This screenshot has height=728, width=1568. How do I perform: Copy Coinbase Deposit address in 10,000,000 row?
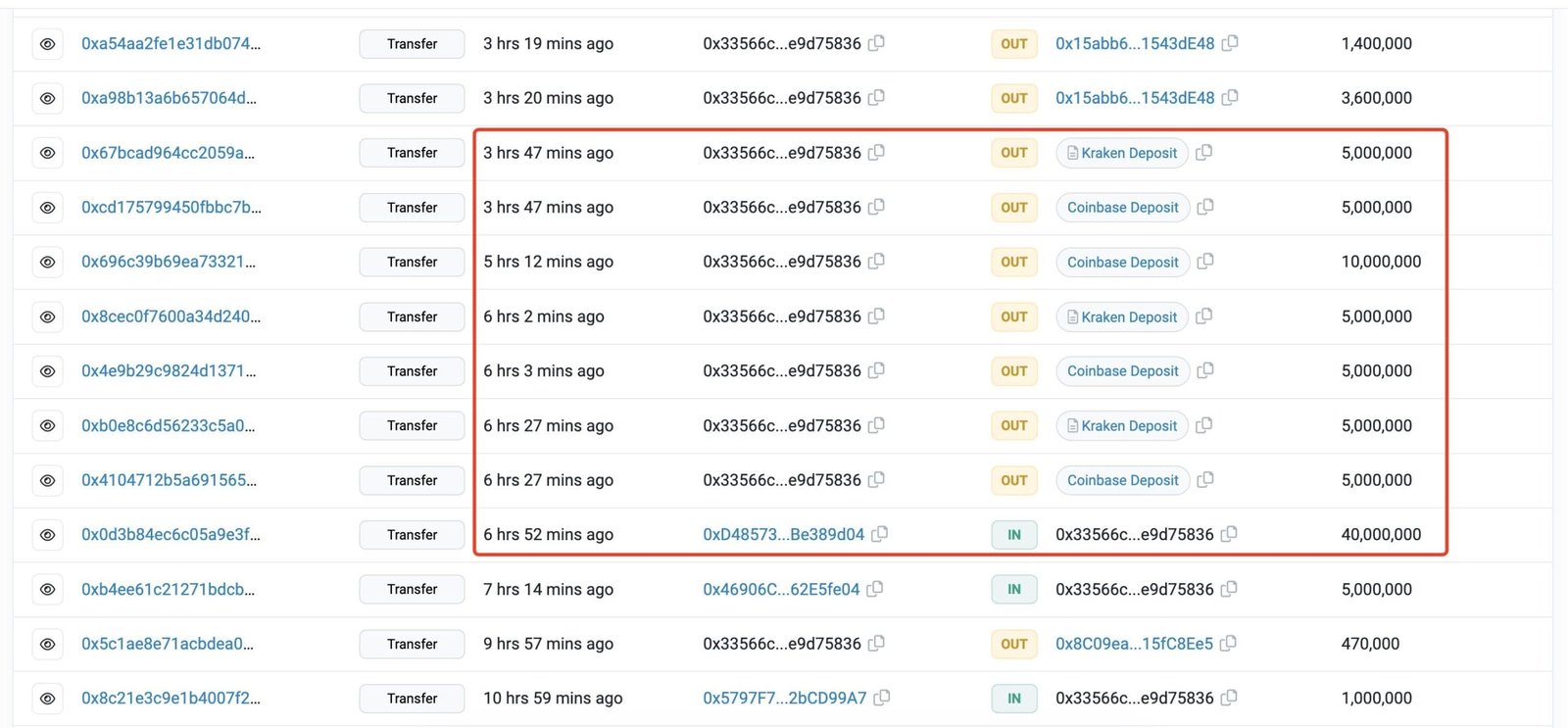tap(1206, 261)
